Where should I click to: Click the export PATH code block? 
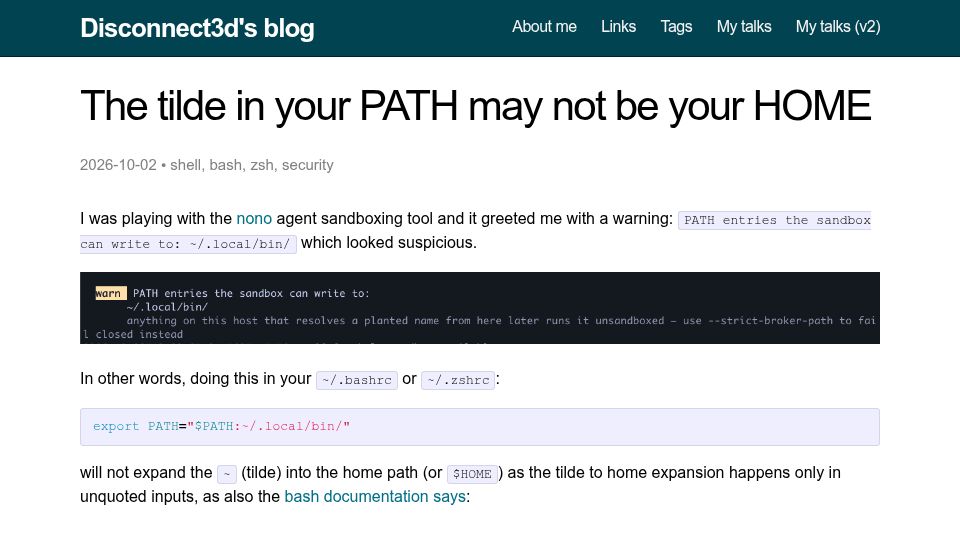(x=480, y=427)
